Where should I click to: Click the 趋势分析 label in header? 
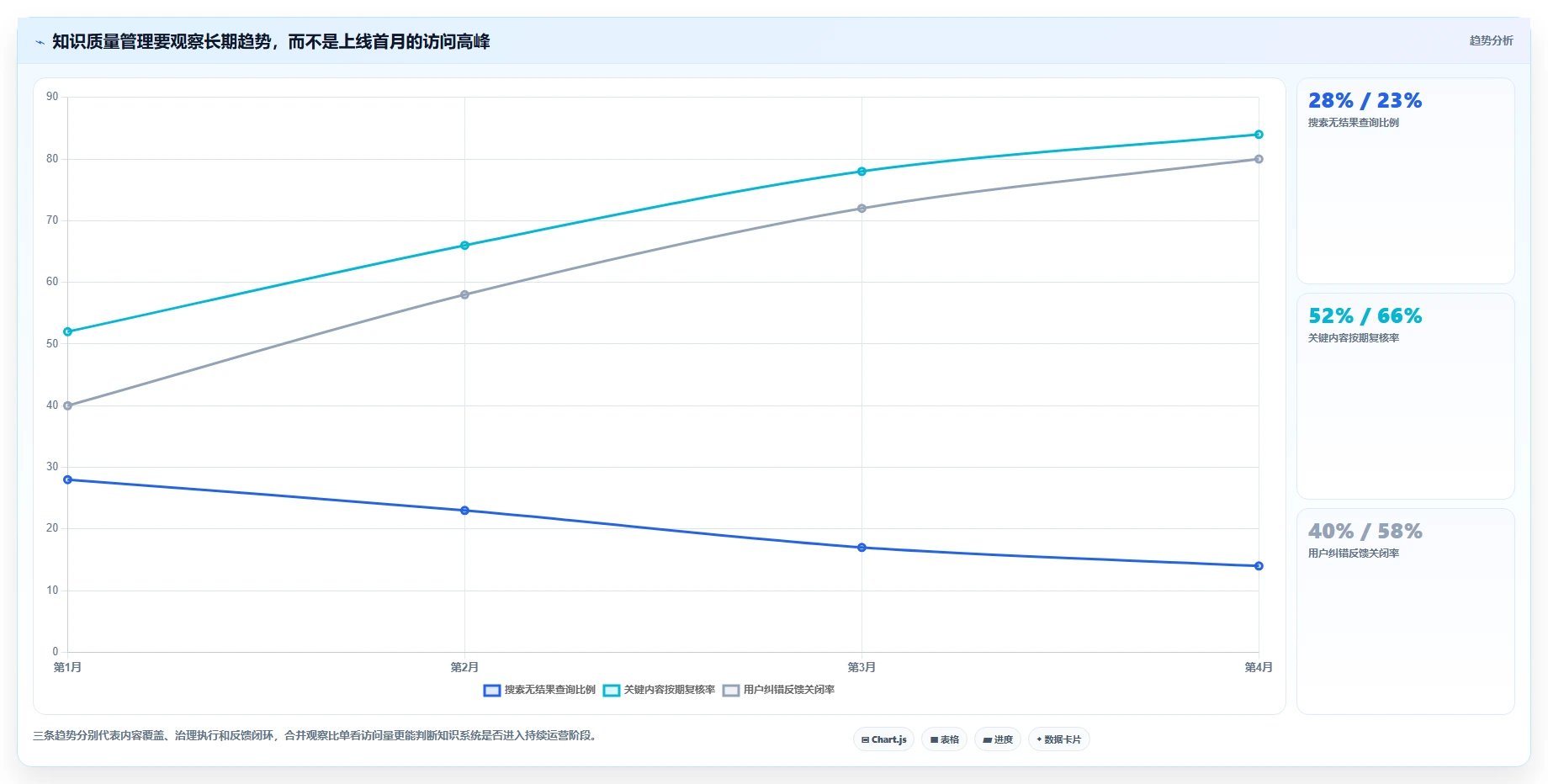tap(1491, 40)
